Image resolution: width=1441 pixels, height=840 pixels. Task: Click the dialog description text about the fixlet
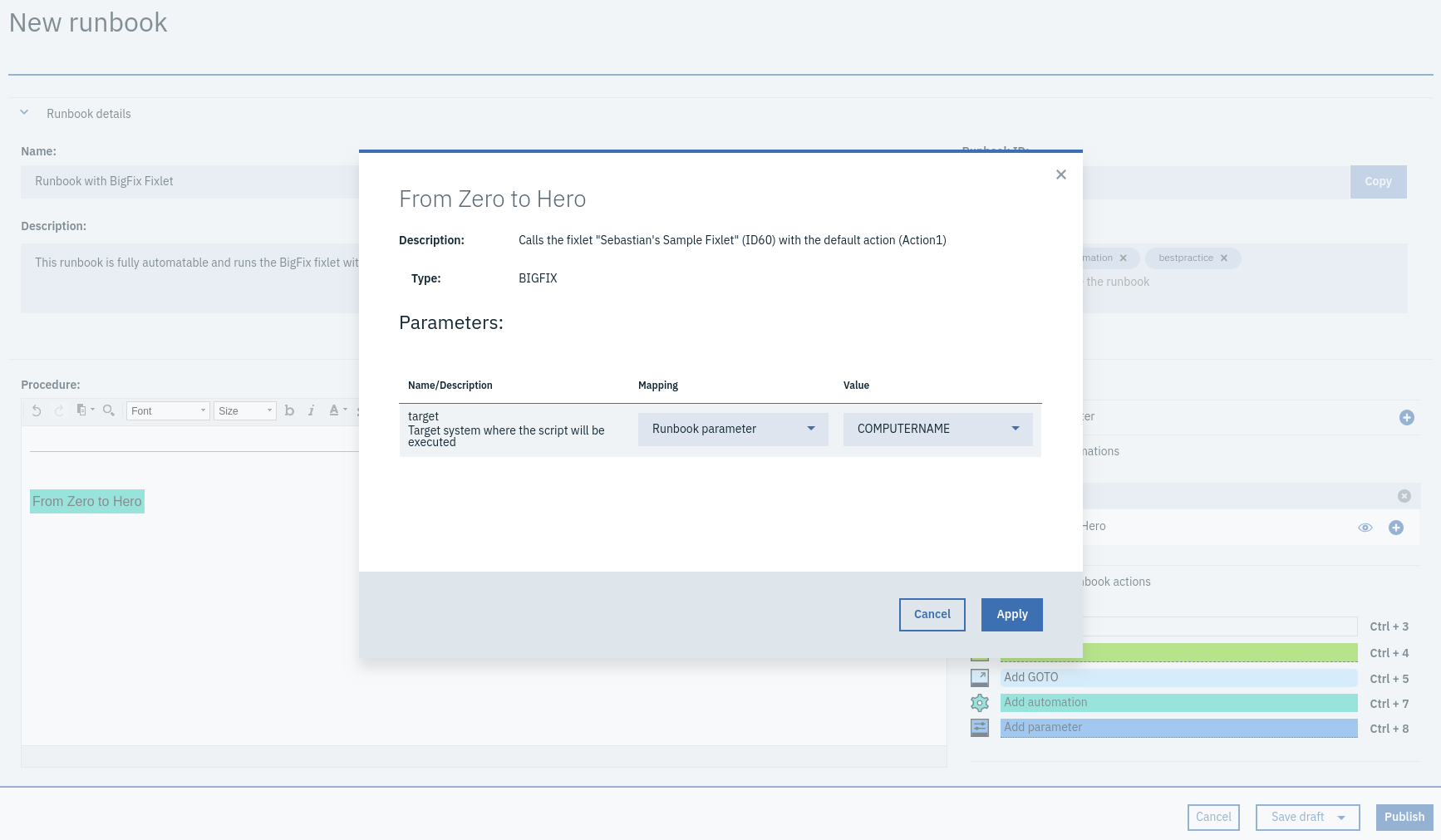coord(732,240)
